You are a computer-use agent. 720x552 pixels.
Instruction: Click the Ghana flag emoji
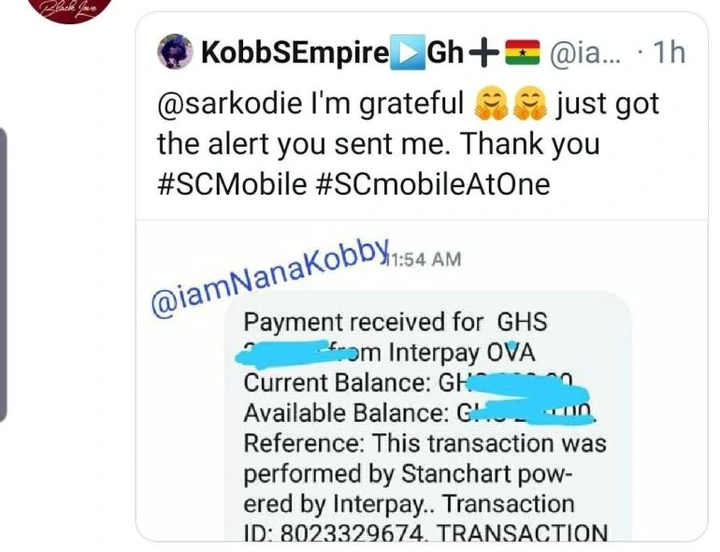522,52
